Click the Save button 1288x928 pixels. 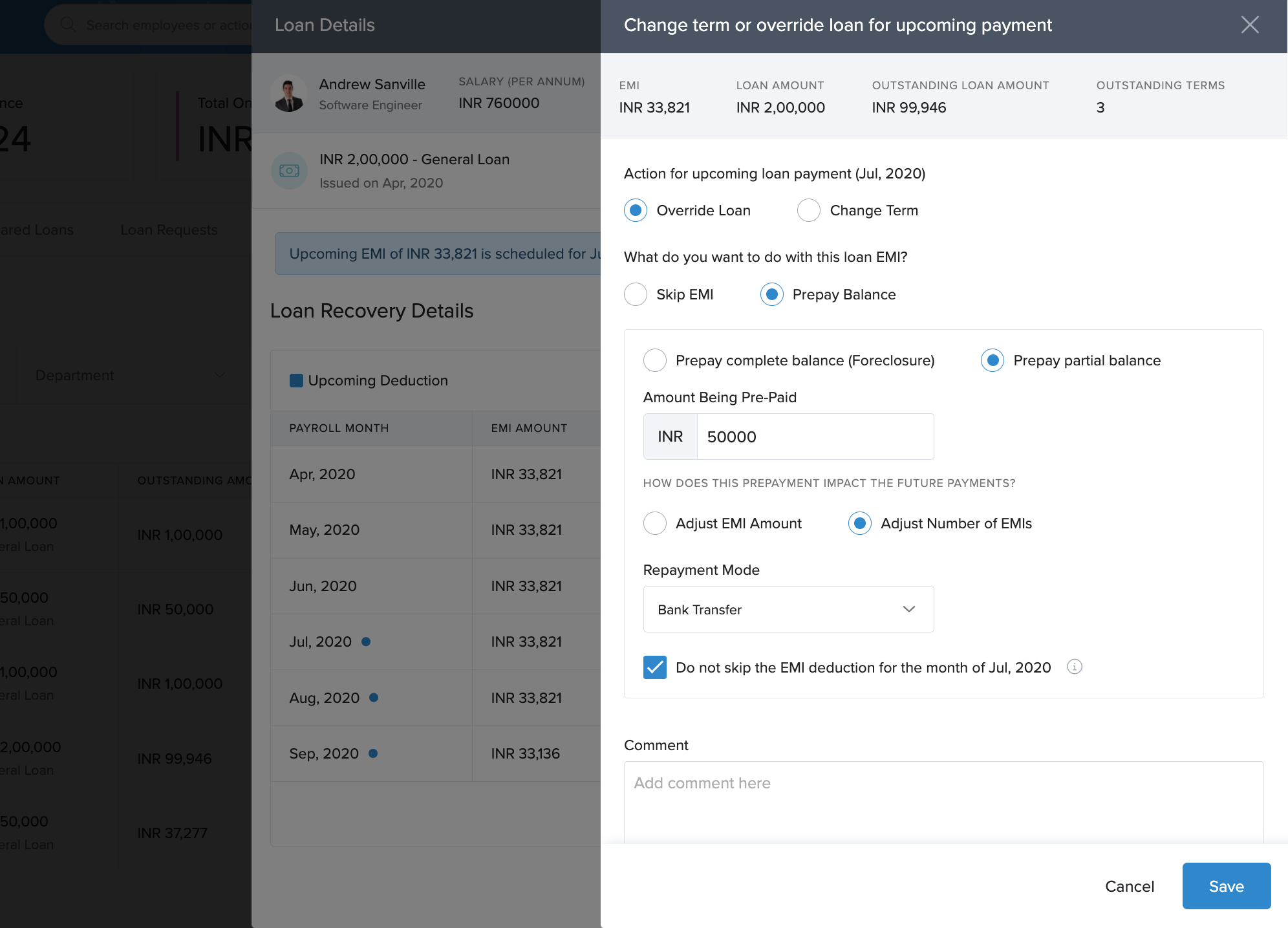click(1226, 886)
